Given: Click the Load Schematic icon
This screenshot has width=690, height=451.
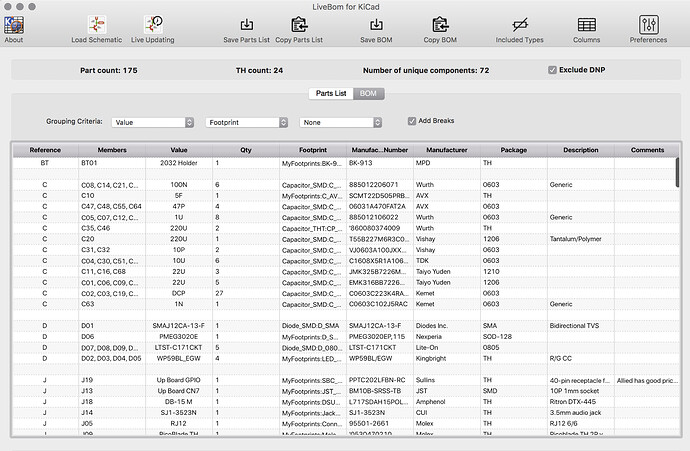Looking at the screenshot, I should tap(97, 25).
